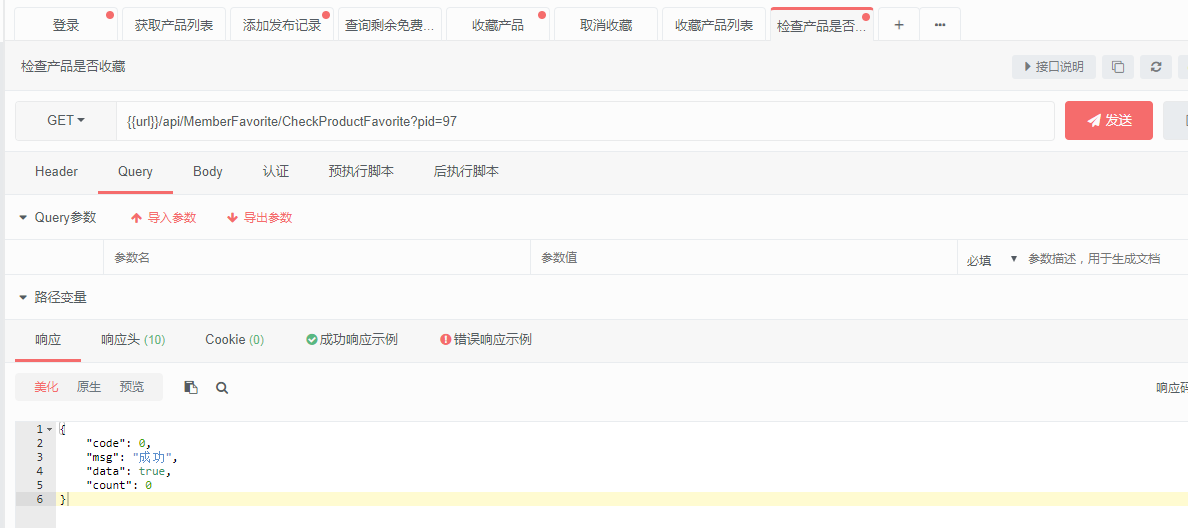Click the 参数名 input cell

click(317, 258)
